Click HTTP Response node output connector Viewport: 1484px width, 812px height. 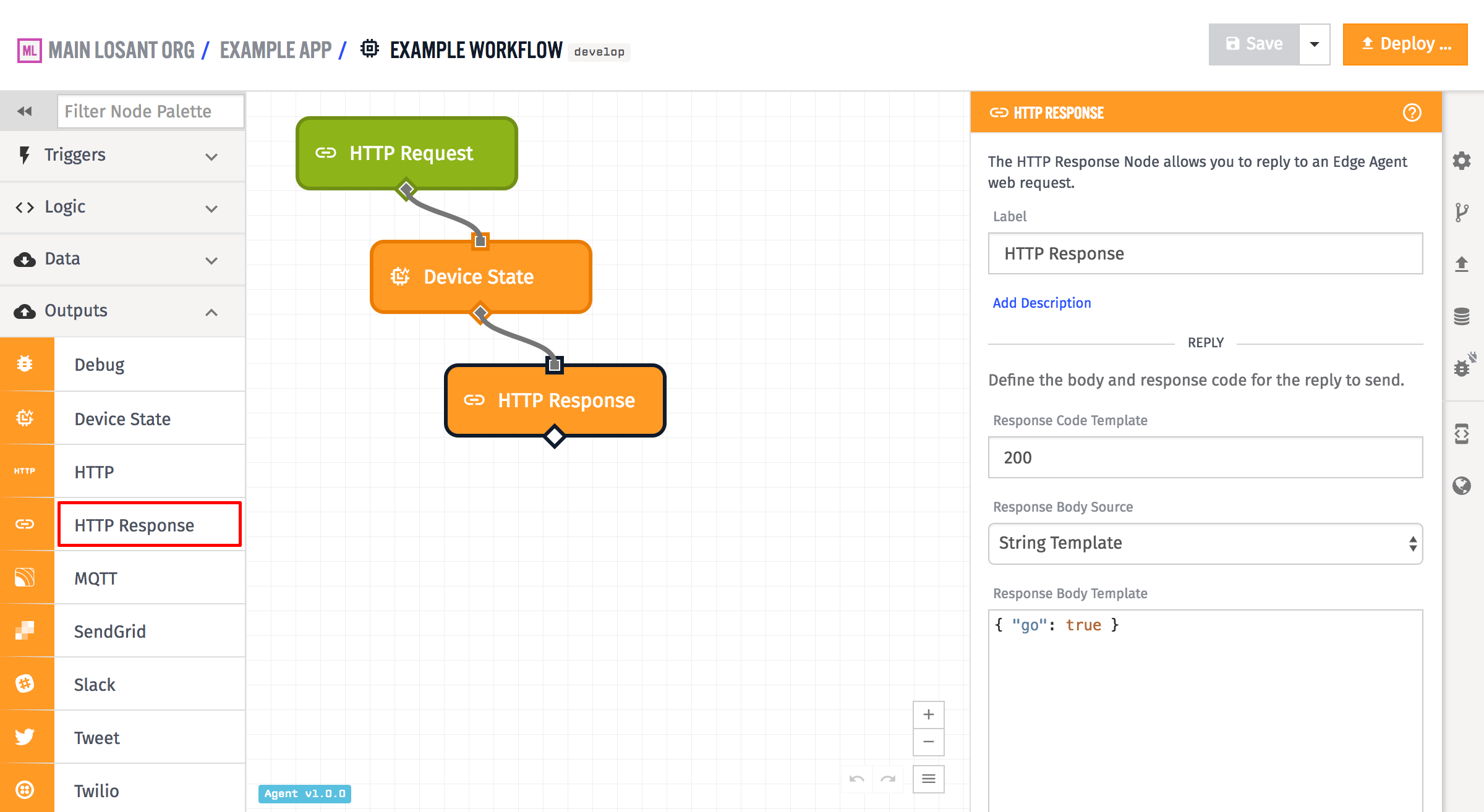[x=555, y=436]
